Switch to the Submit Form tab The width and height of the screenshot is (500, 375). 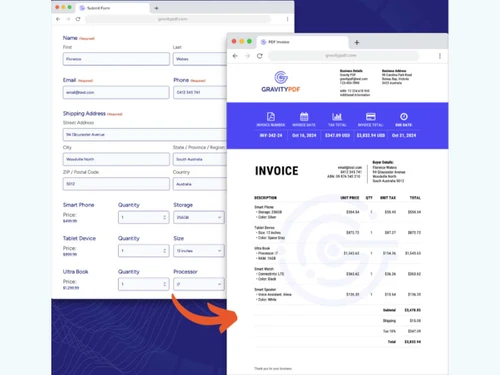[113, 8]
